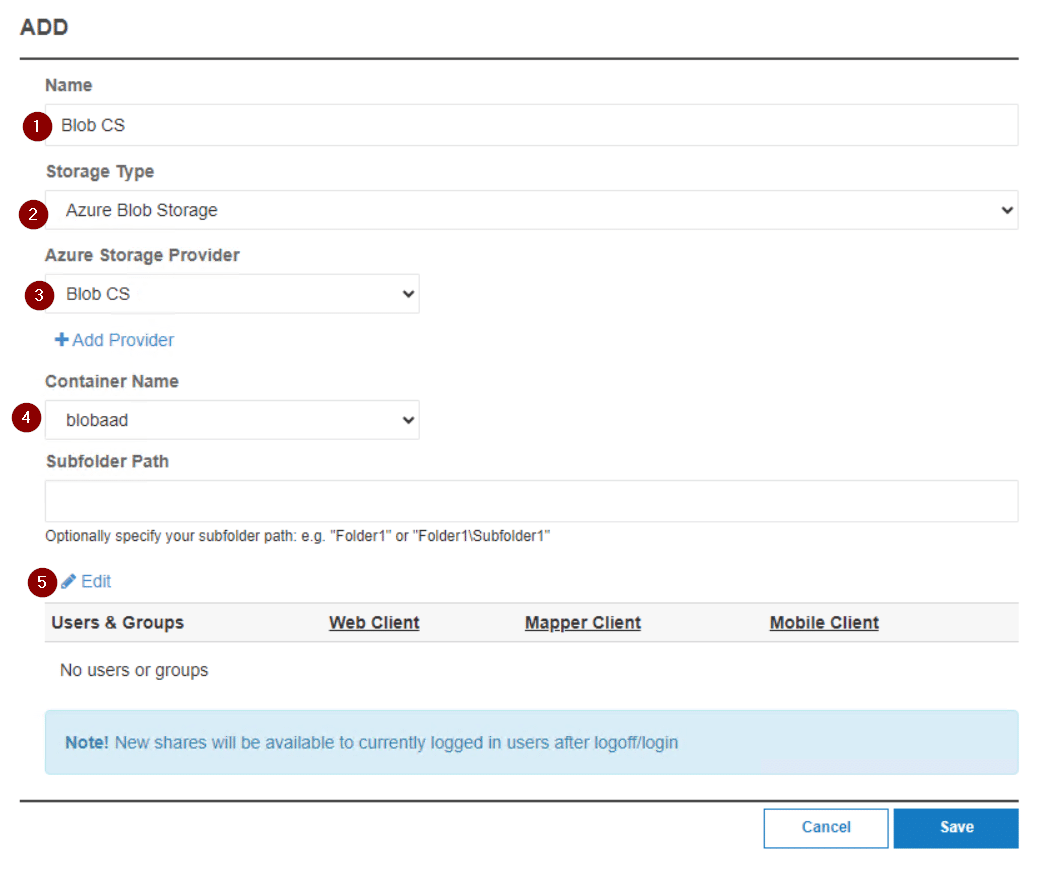The width and height of the screenshot is (1047, 871).
Task: Click the Container Name dropdown arrow
Action: click(x=407, y=420)
